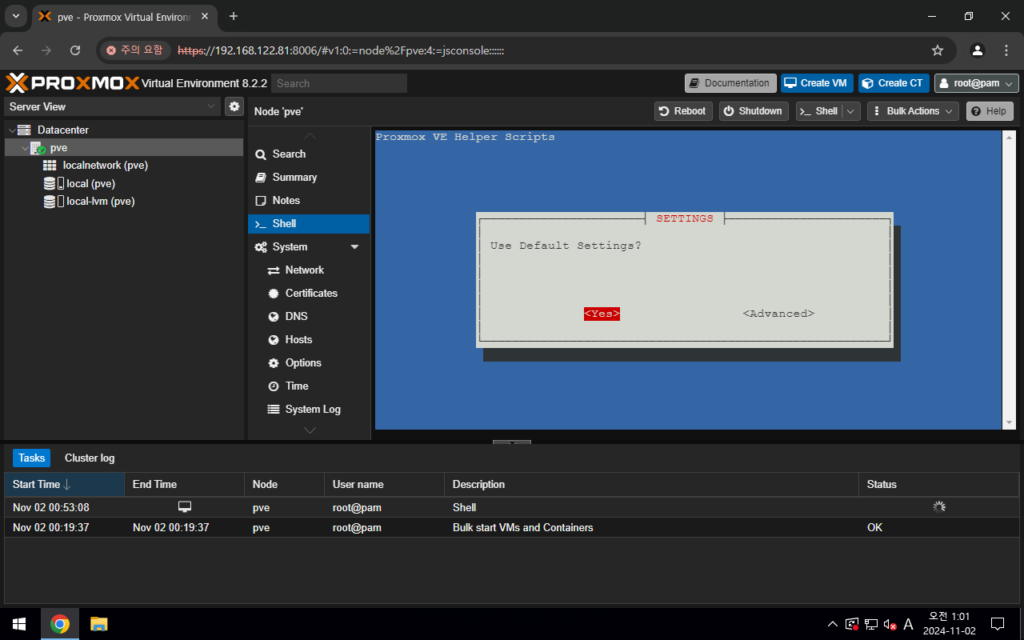Click the Create VM button
Screen dimensions: 1024x640
pyautogui.click(x=817, y=83)
